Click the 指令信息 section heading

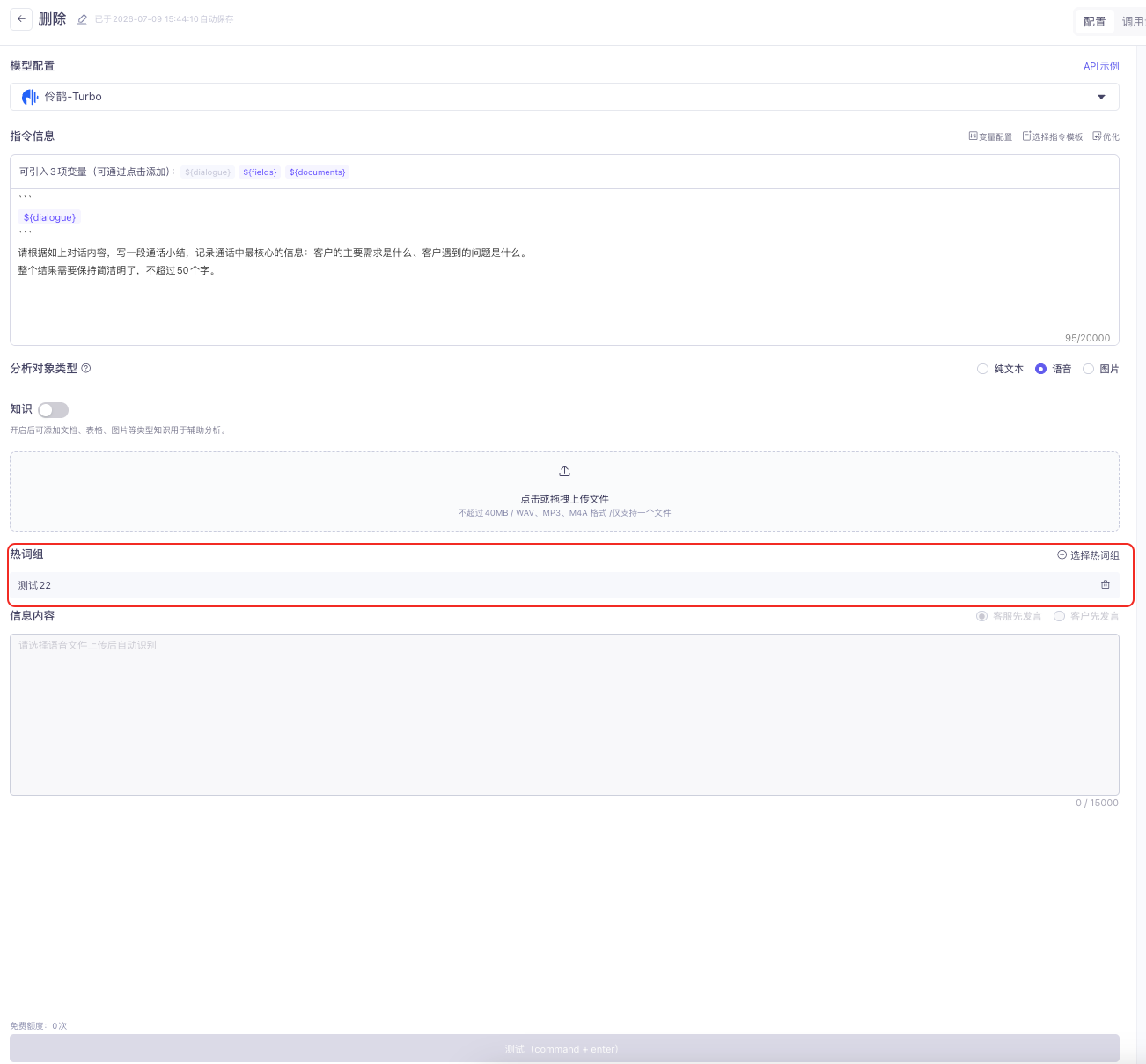[x=32, y=136]
